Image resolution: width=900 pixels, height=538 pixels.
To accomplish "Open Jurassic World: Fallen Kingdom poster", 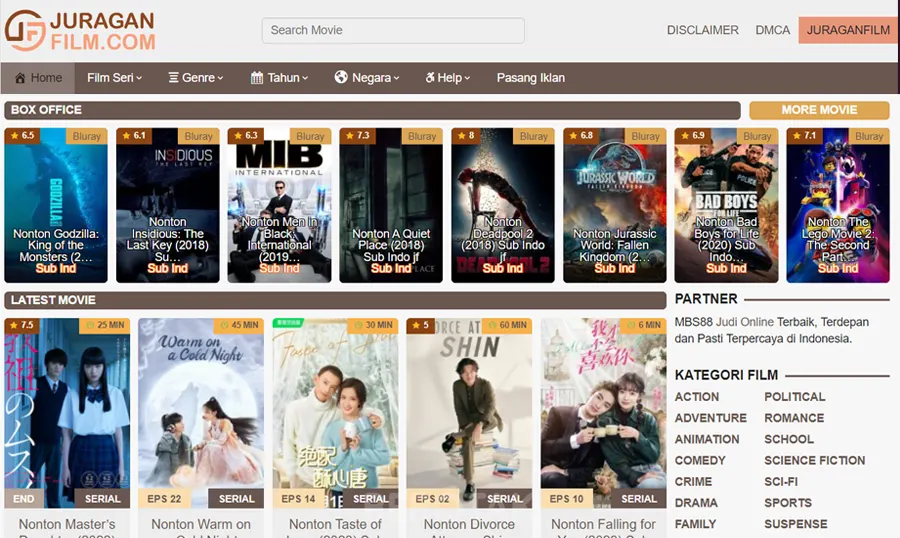I will tap(615, 205).
